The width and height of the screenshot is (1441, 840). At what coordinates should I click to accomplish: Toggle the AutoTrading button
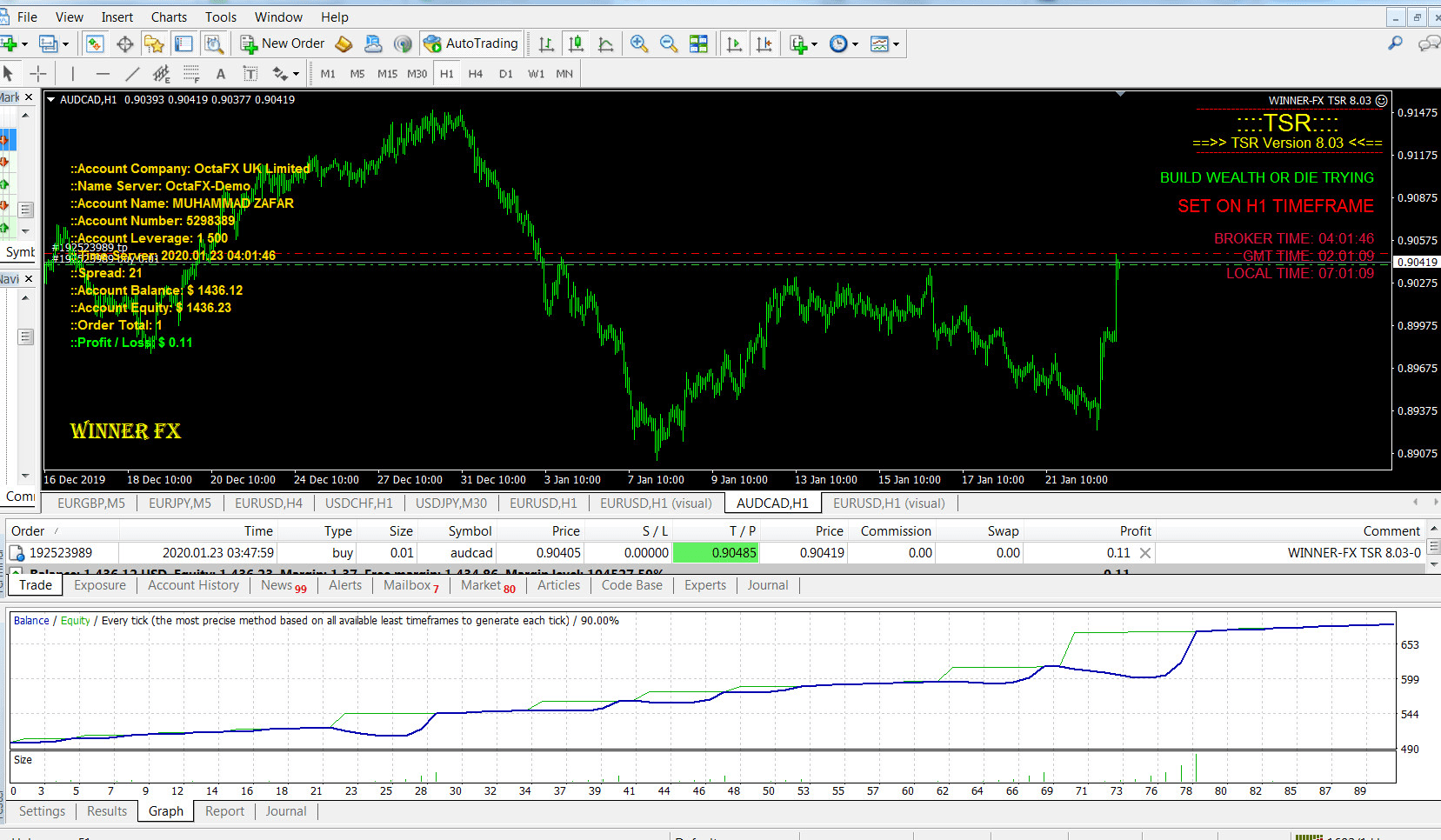coord(471,43)
